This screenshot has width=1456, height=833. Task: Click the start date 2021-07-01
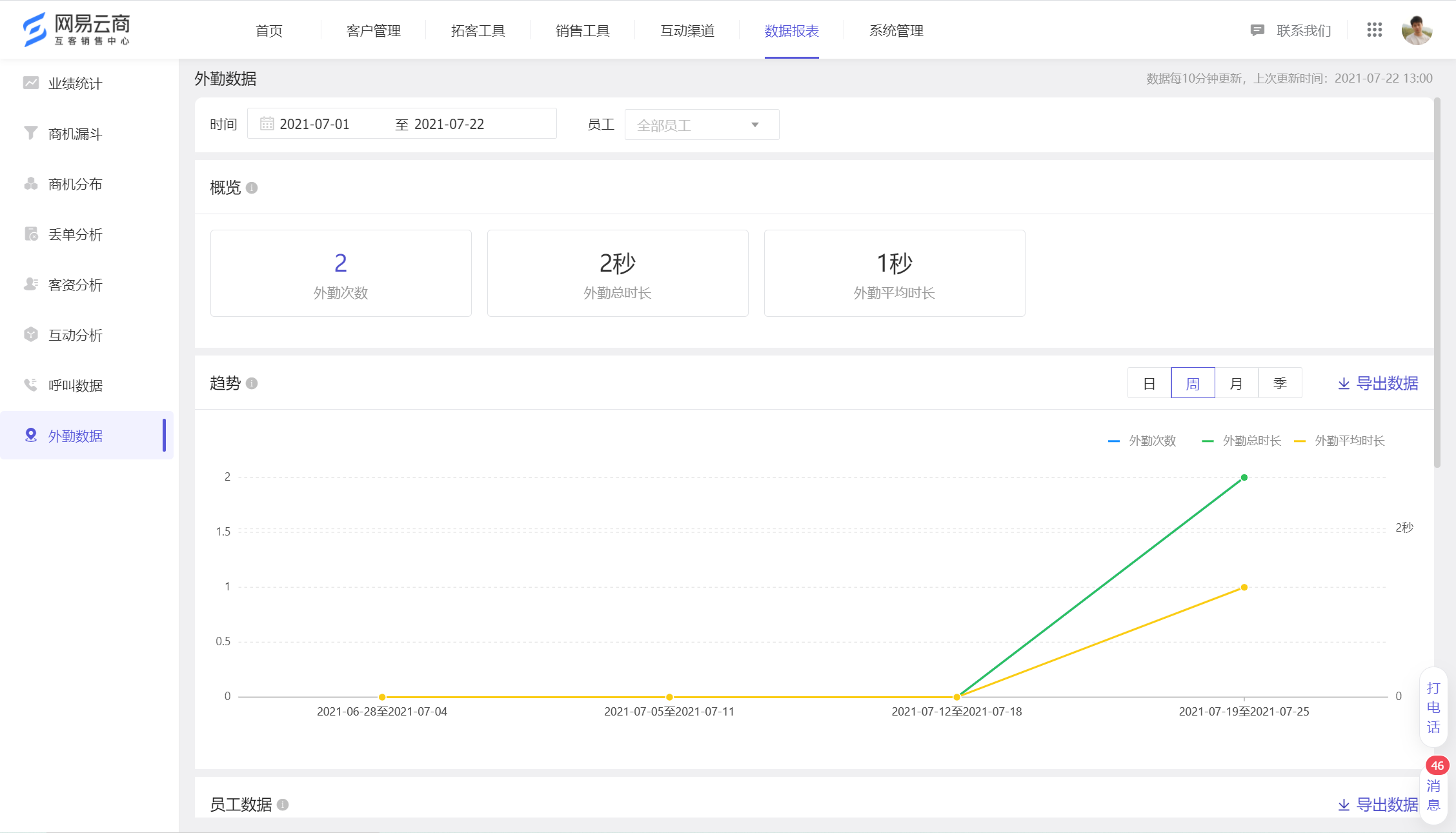(x=314, y=124)
